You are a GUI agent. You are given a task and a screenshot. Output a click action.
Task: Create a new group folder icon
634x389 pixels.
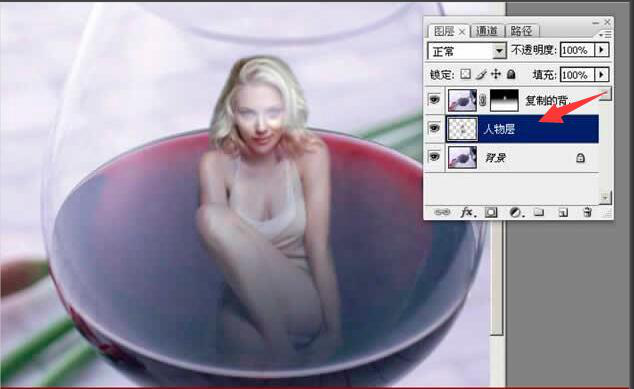click(x=539, y=212)
